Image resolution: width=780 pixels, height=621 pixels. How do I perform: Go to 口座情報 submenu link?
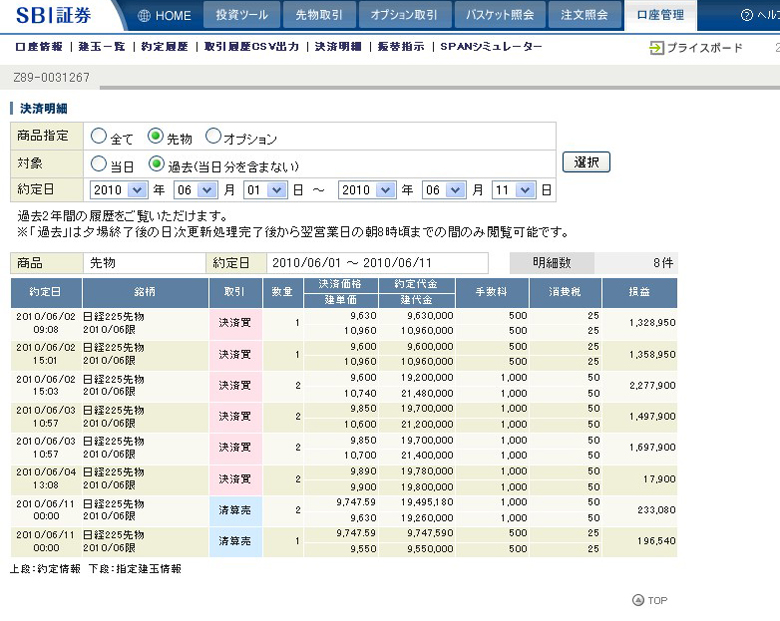(x=39, y=47)
